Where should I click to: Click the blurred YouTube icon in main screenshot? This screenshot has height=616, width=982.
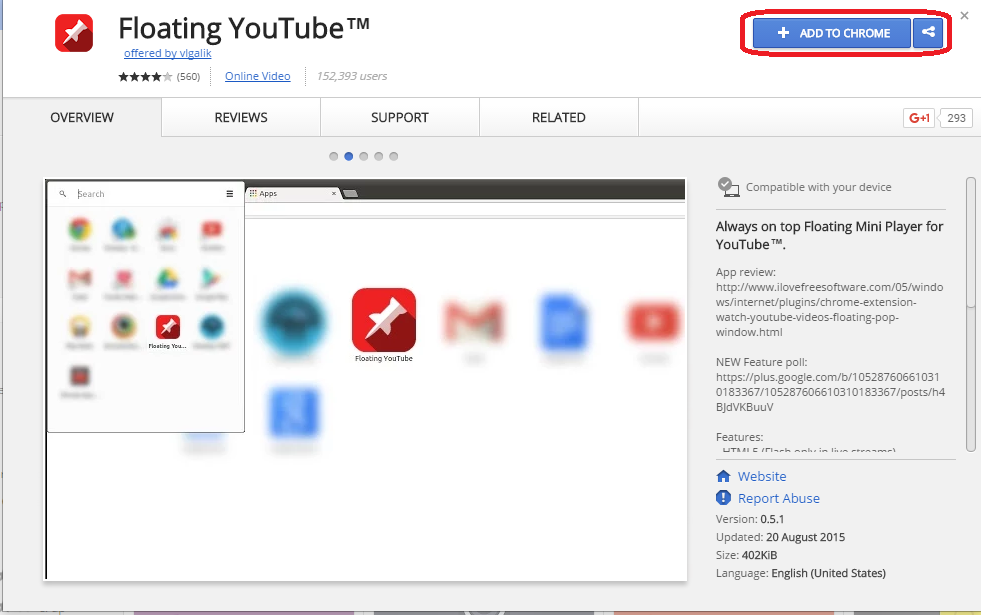point(653,322)
